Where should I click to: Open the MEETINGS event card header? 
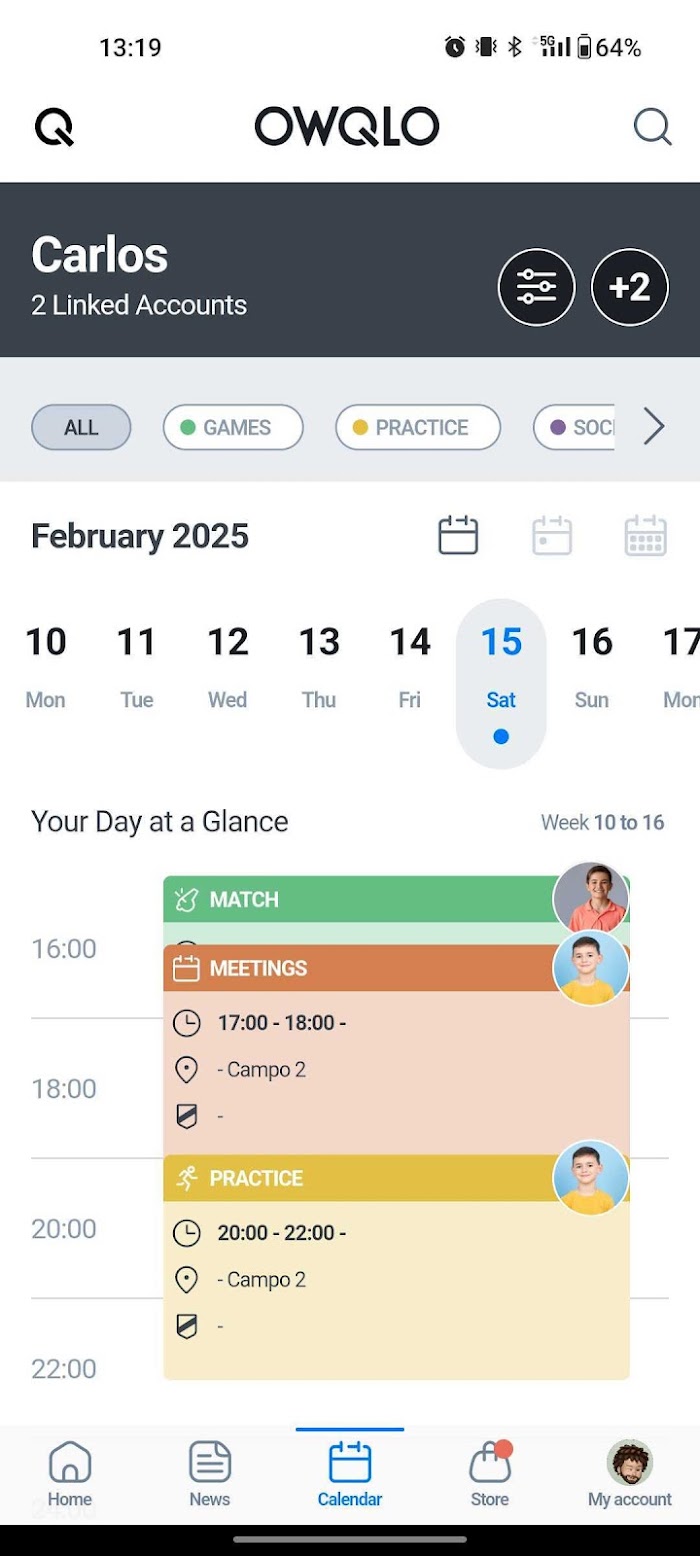360,968
